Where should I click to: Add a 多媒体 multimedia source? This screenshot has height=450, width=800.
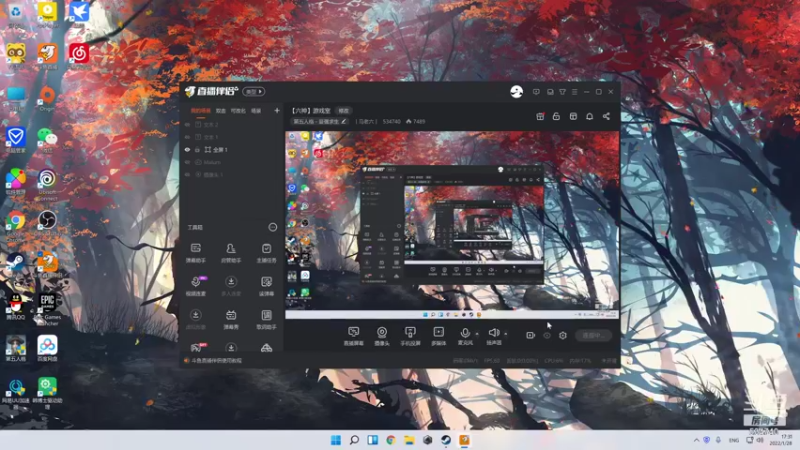[x=438, y=336]
